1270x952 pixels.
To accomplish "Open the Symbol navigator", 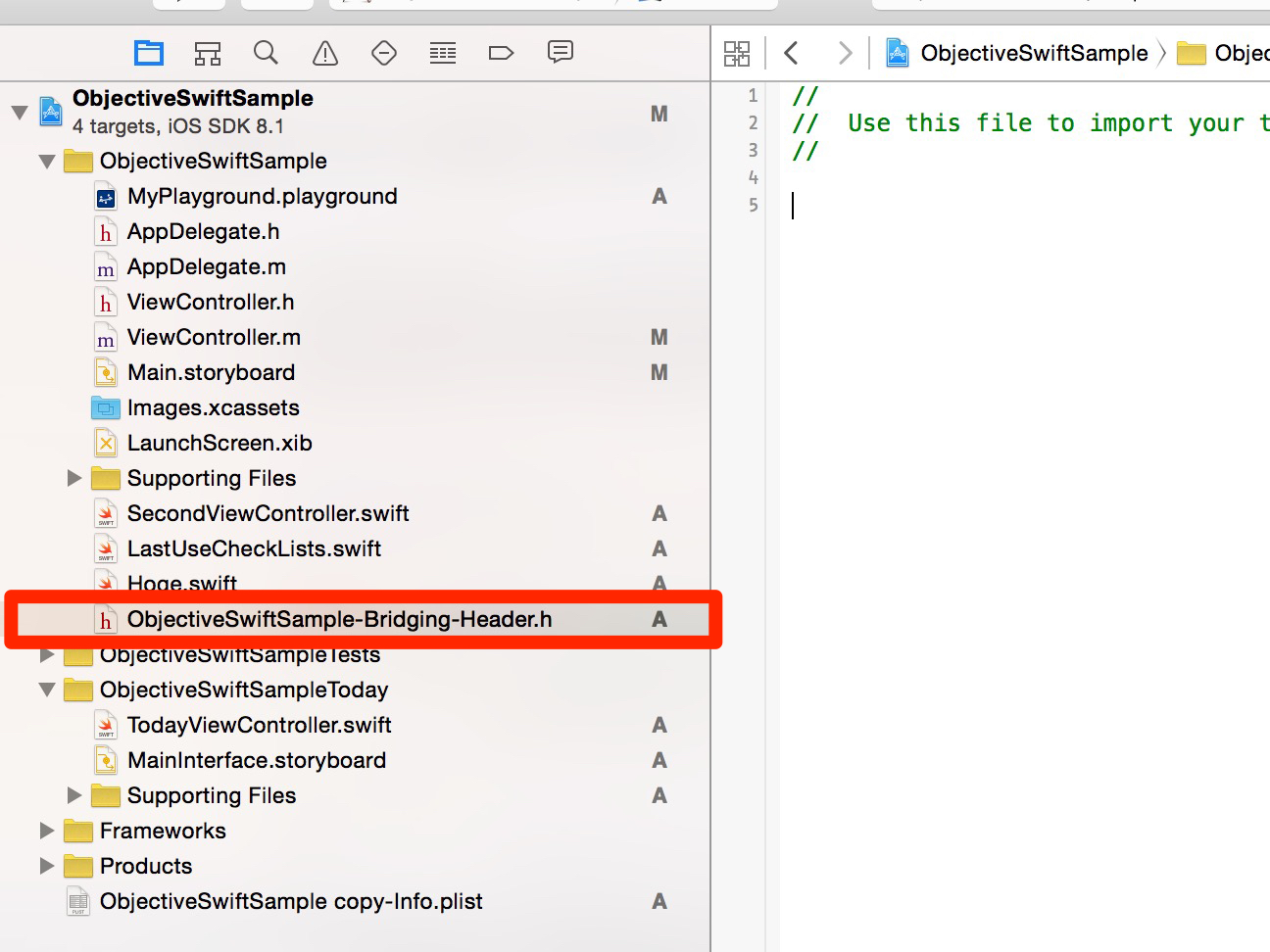I will [x=208, y=53].
